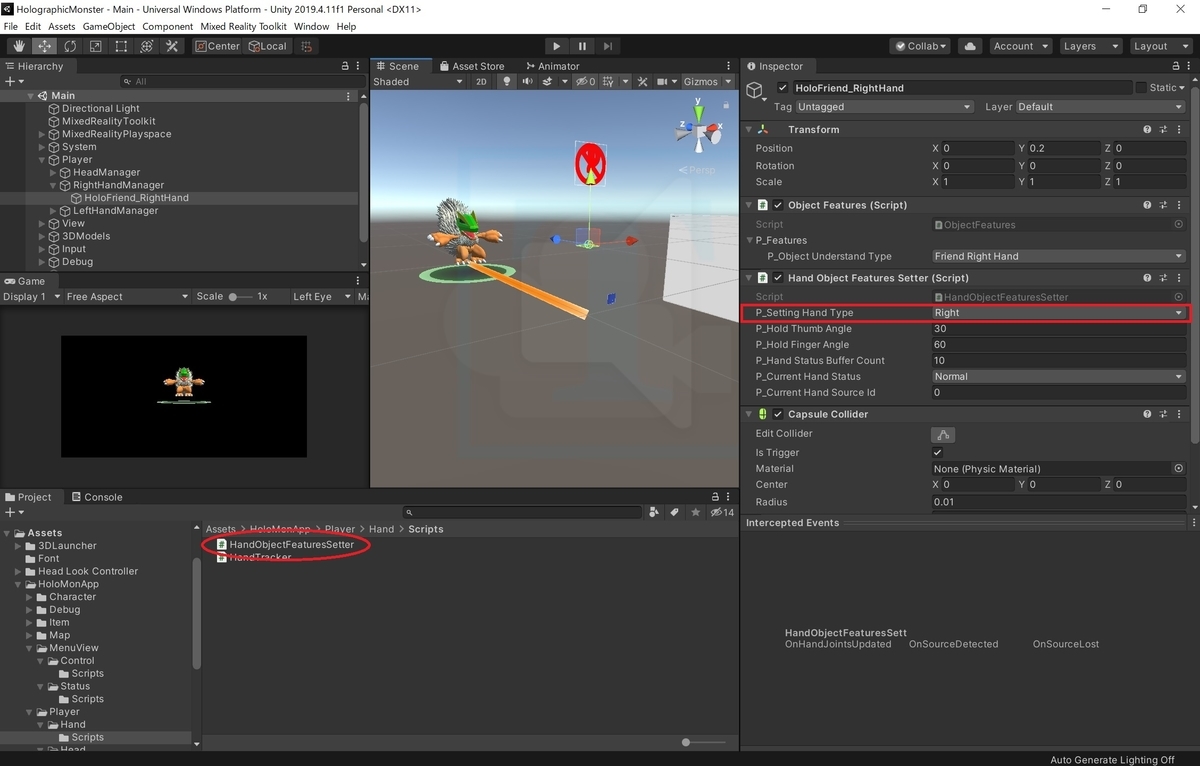
Task: Click favorites star icon in Project
Action: tap(695, 512)
